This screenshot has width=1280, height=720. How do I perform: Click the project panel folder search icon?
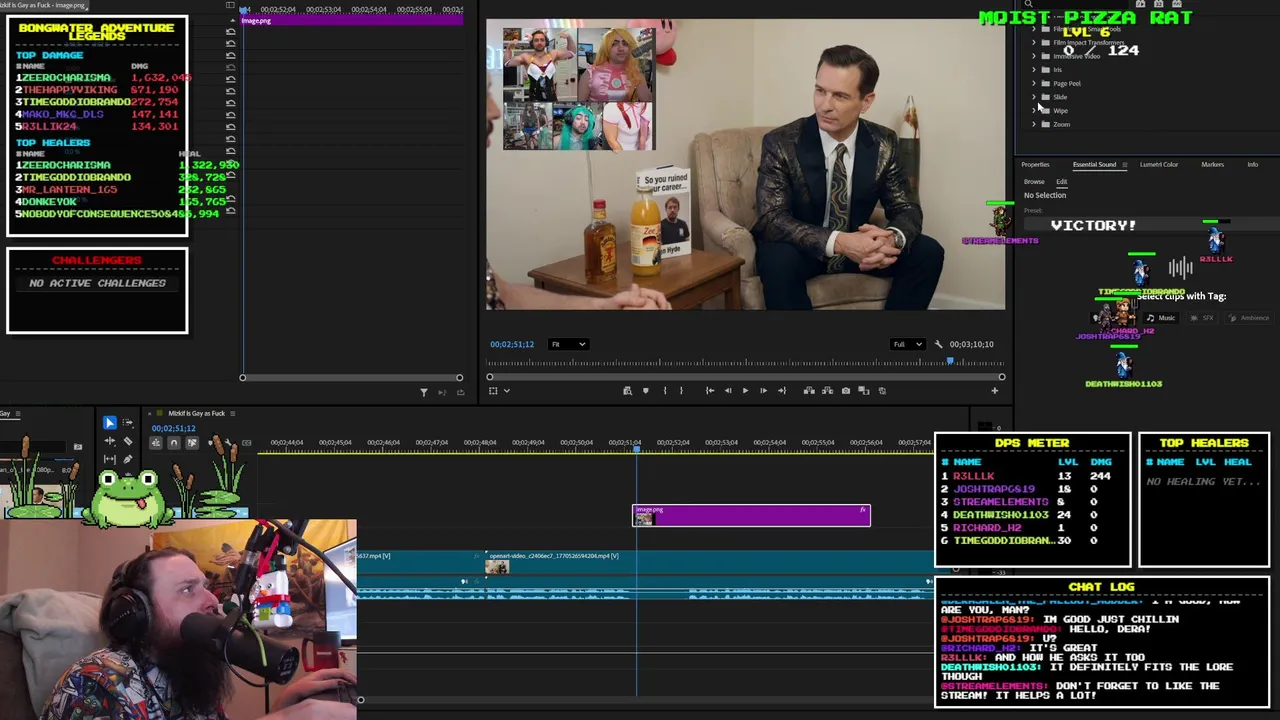77,447
